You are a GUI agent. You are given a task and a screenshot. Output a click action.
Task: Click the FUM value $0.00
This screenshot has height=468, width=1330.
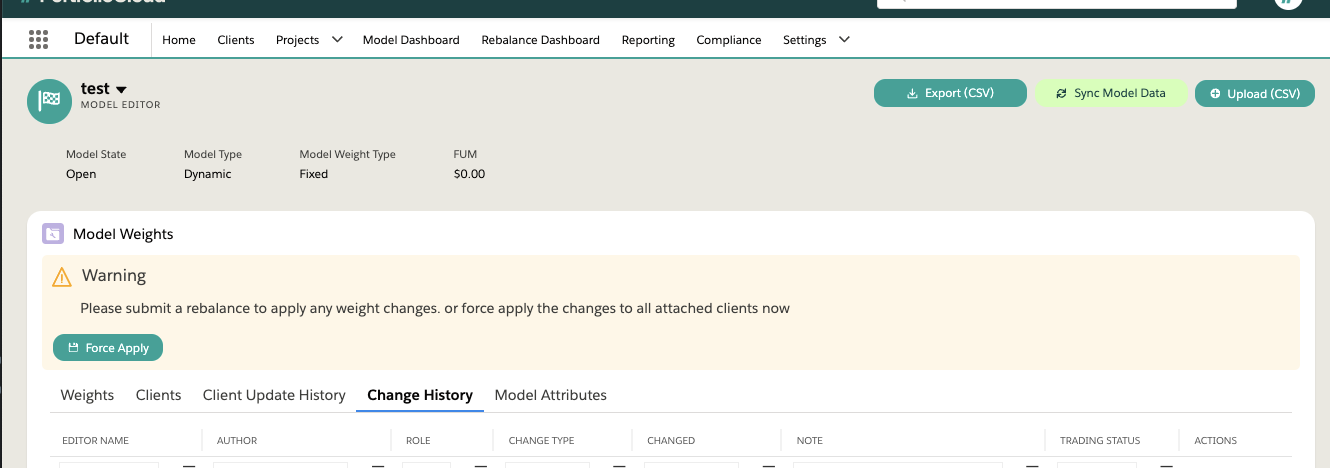(469, 174)
